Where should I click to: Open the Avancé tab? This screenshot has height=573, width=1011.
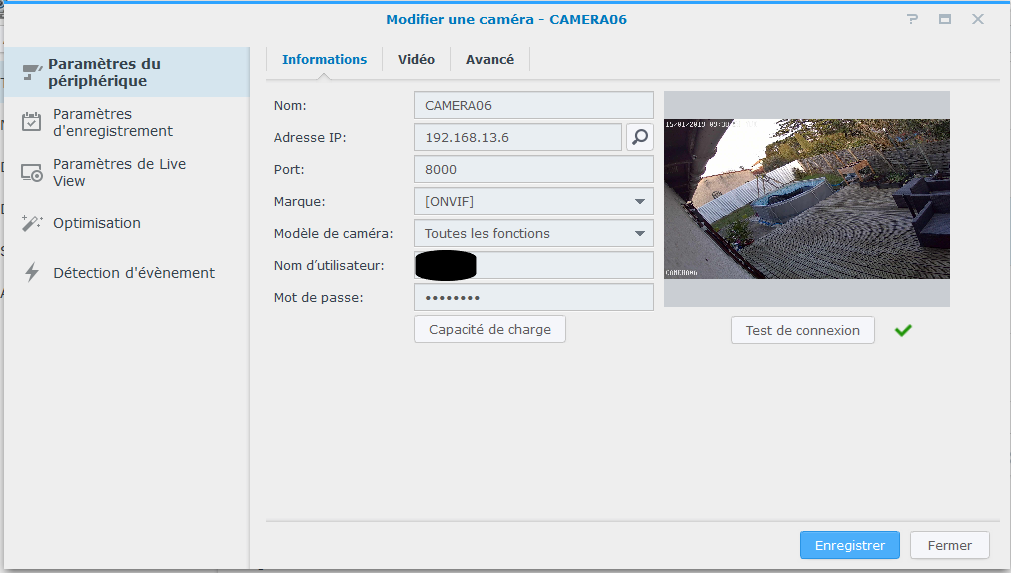489,60
